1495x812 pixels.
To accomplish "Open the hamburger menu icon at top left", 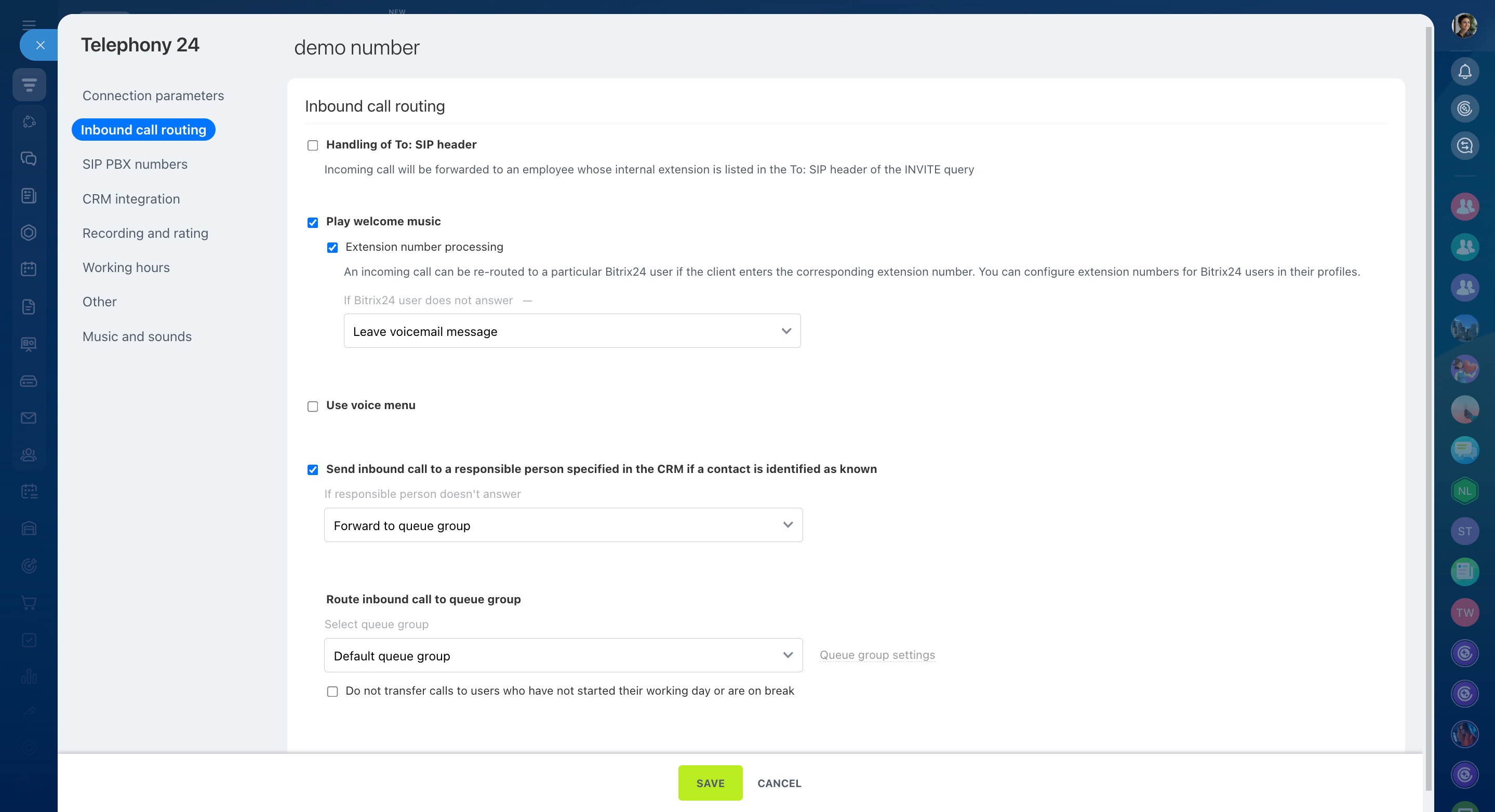I will tap(29, 24).
